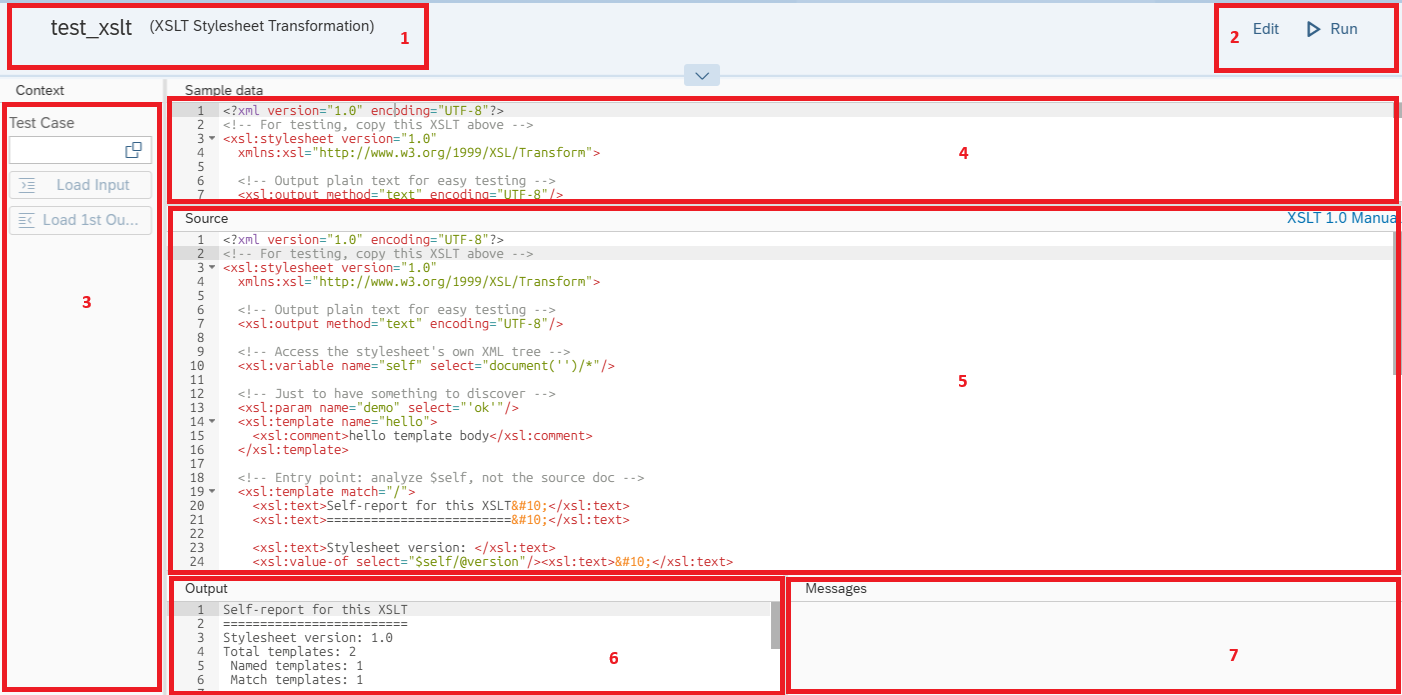Click the Run play icon

click(x=1314, y=29)
